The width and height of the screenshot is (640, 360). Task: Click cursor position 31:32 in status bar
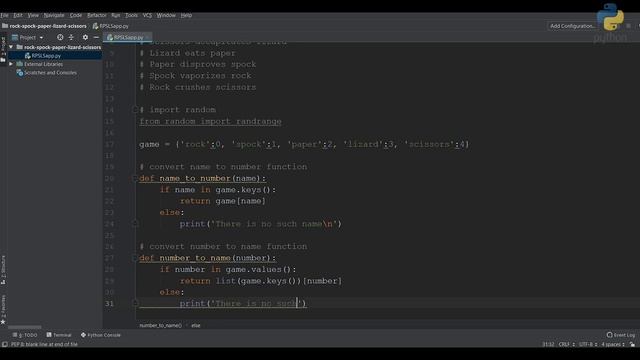point(548,344)
